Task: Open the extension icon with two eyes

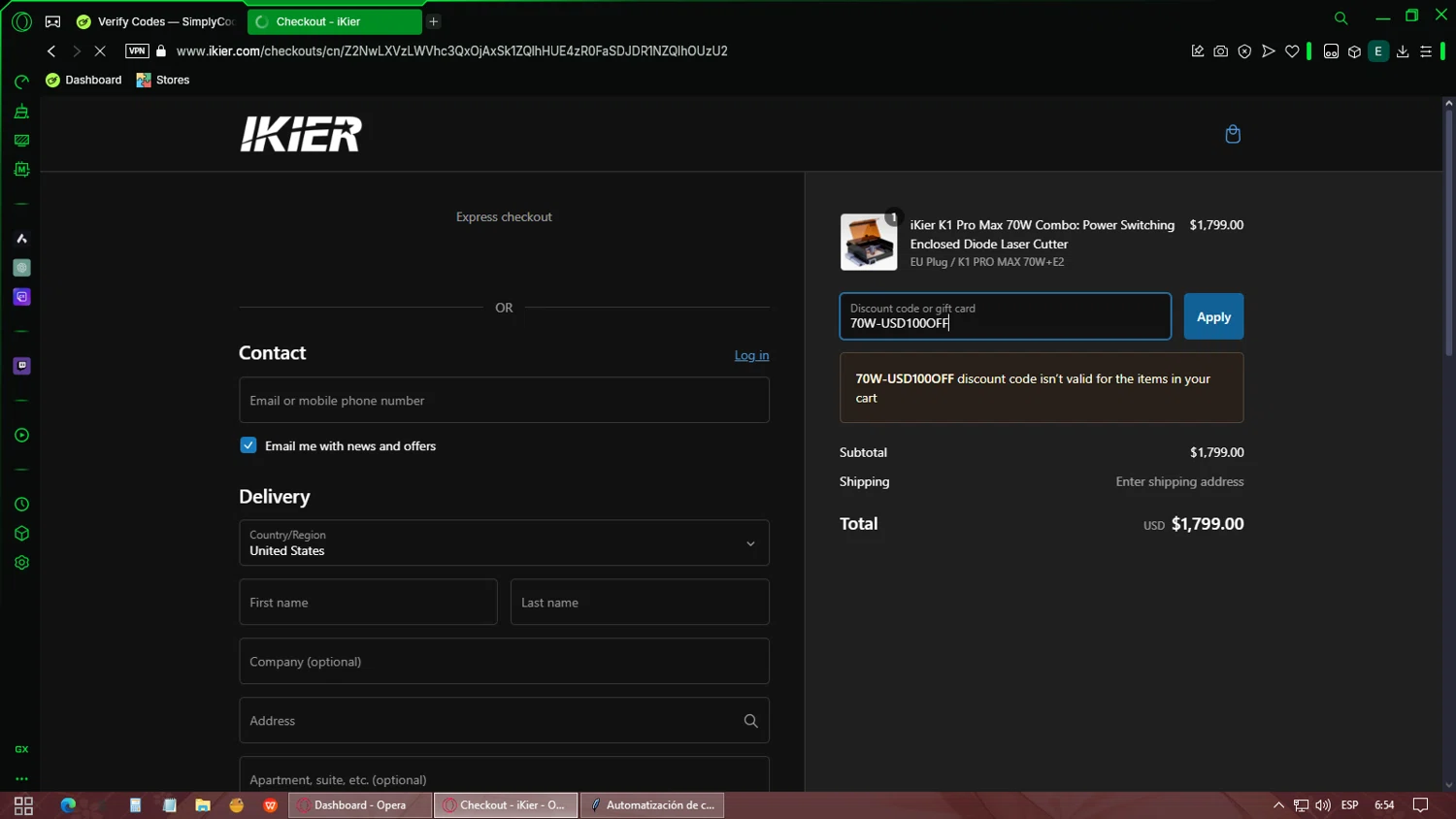Action: tap(1332, 51)
